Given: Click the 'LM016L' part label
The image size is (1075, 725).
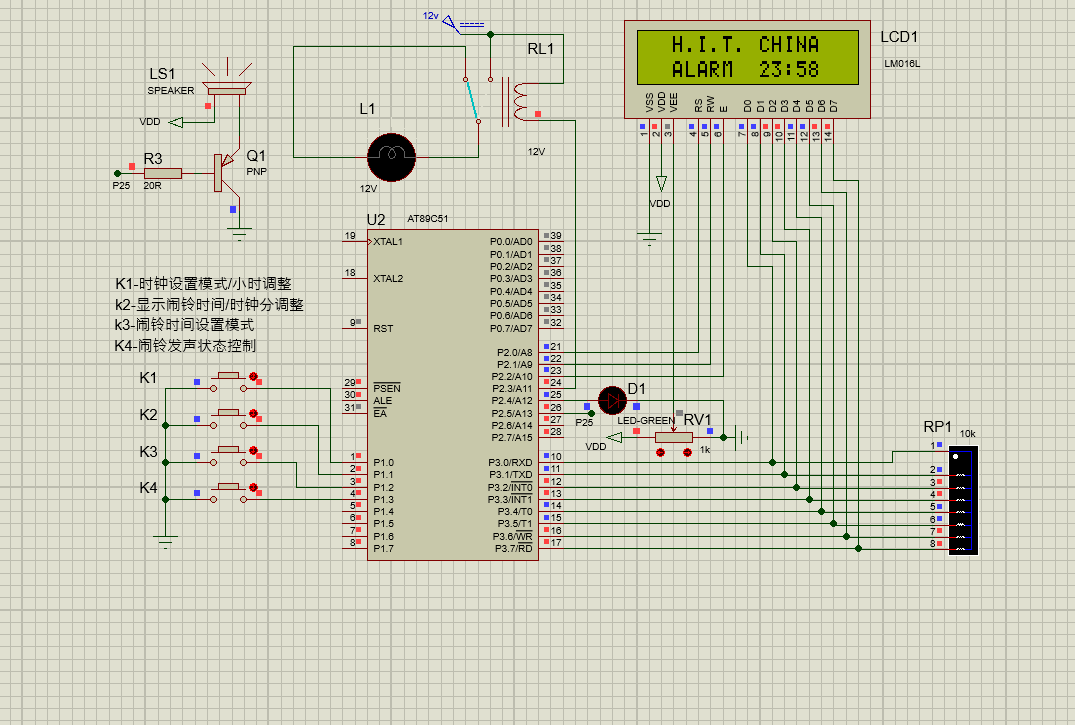Looking at the screenshot, I should click(x=902, y=64).
